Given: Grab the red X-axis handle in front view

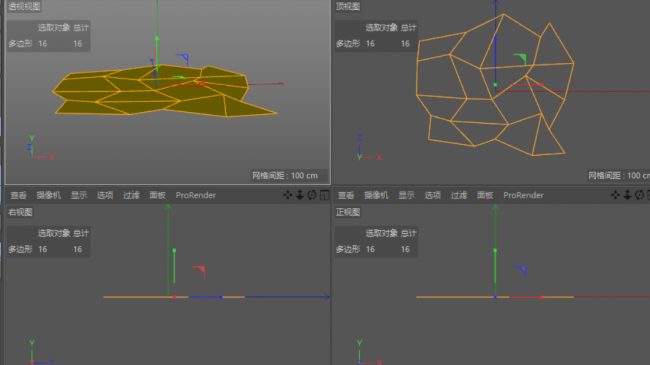Looking at the screenshot, I should (541, 297).
